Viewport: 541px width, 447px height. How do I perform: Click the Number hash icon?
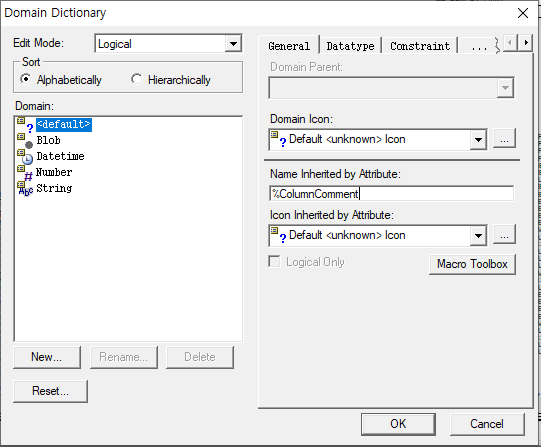(26, 172)
